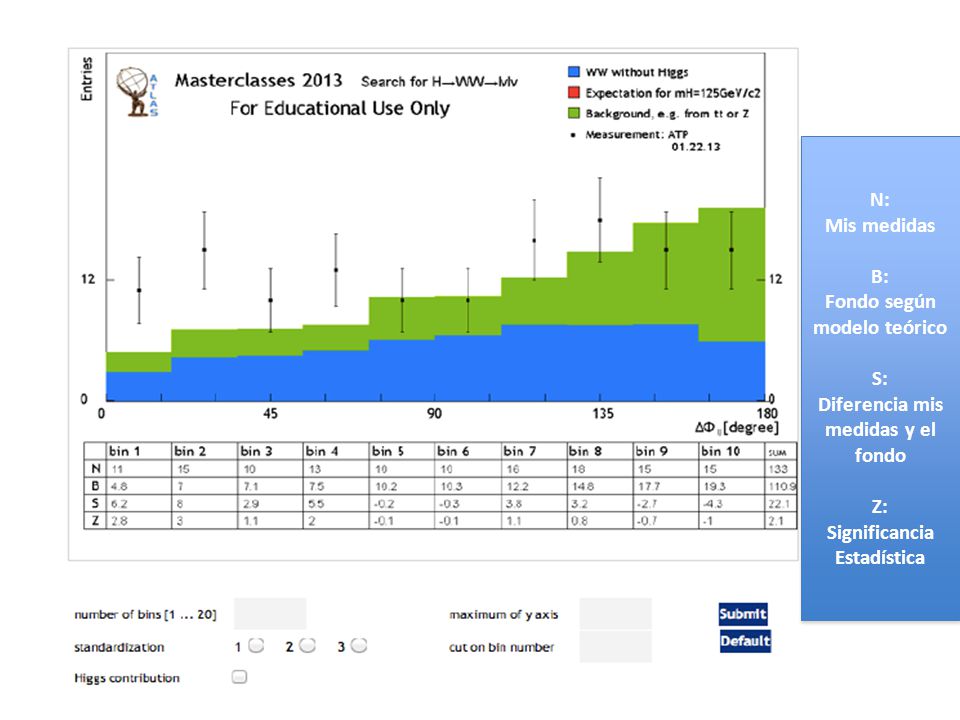The height and width of the screenshot is (720, 960).
Task: Click the 'Search for H→WW→lvlv' subtitle
Action: (x=440, y=81)
